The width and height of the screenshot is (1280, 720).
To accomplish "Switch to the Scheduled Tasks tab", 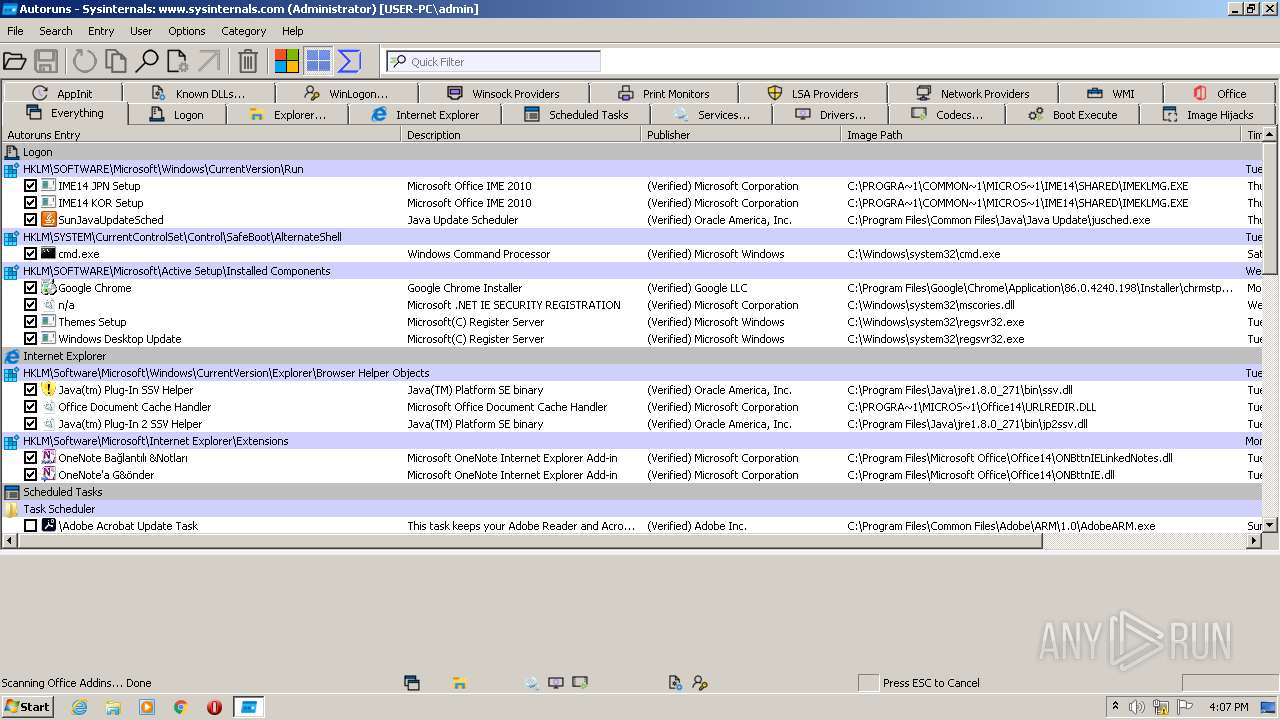I will point(576,115).
